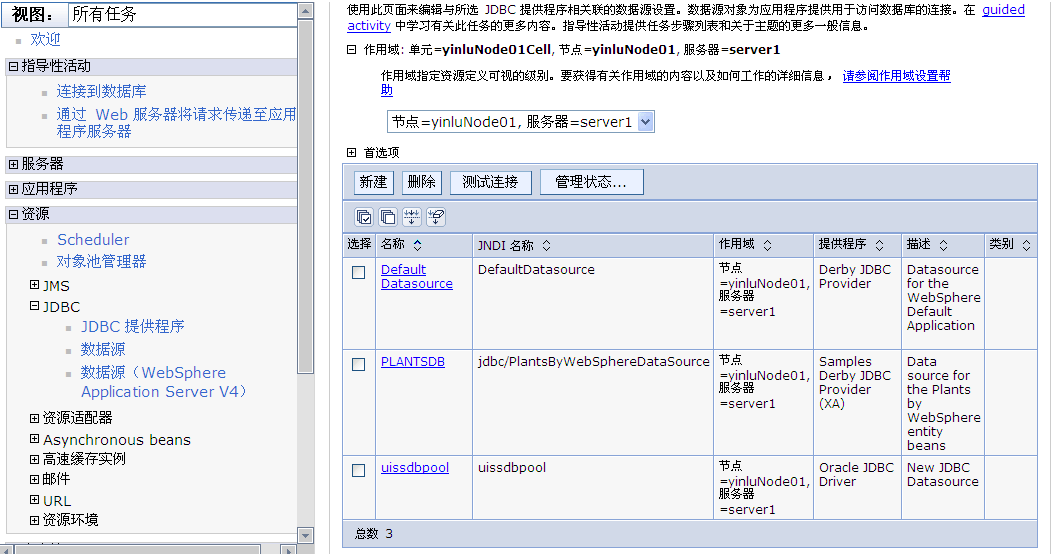Sort table by JNDI 名称 column arrows

pyautogui.click(x=546, y=245)
